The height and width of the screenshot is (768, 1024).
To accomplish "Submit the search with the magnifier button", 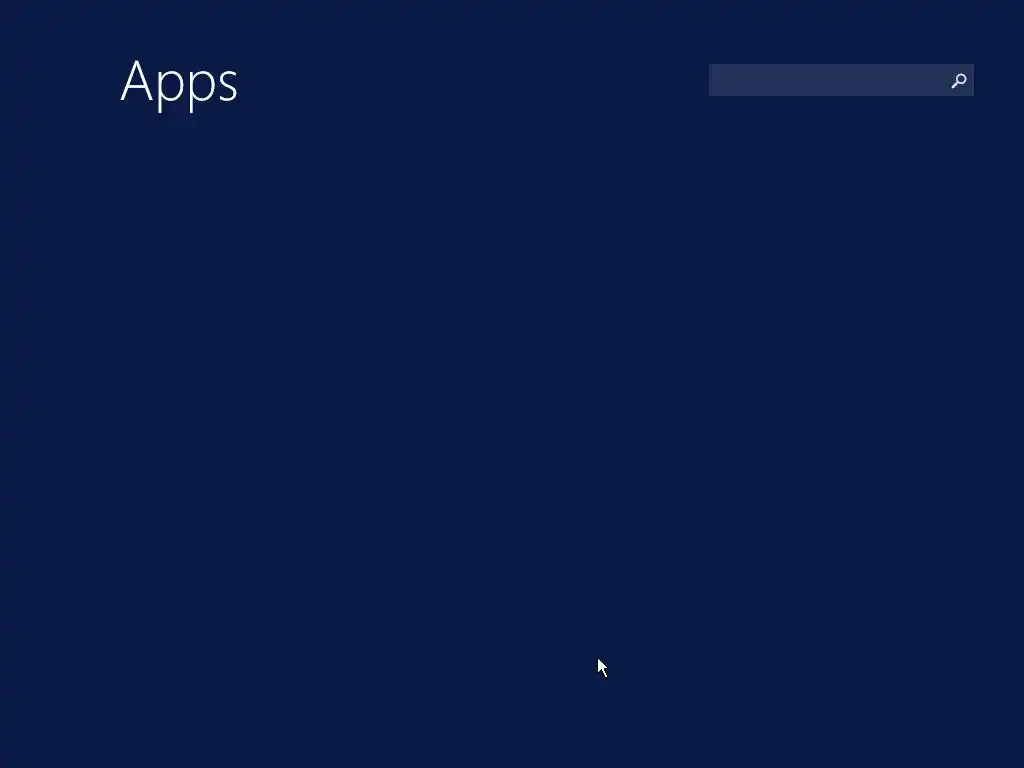I will 959,80.
